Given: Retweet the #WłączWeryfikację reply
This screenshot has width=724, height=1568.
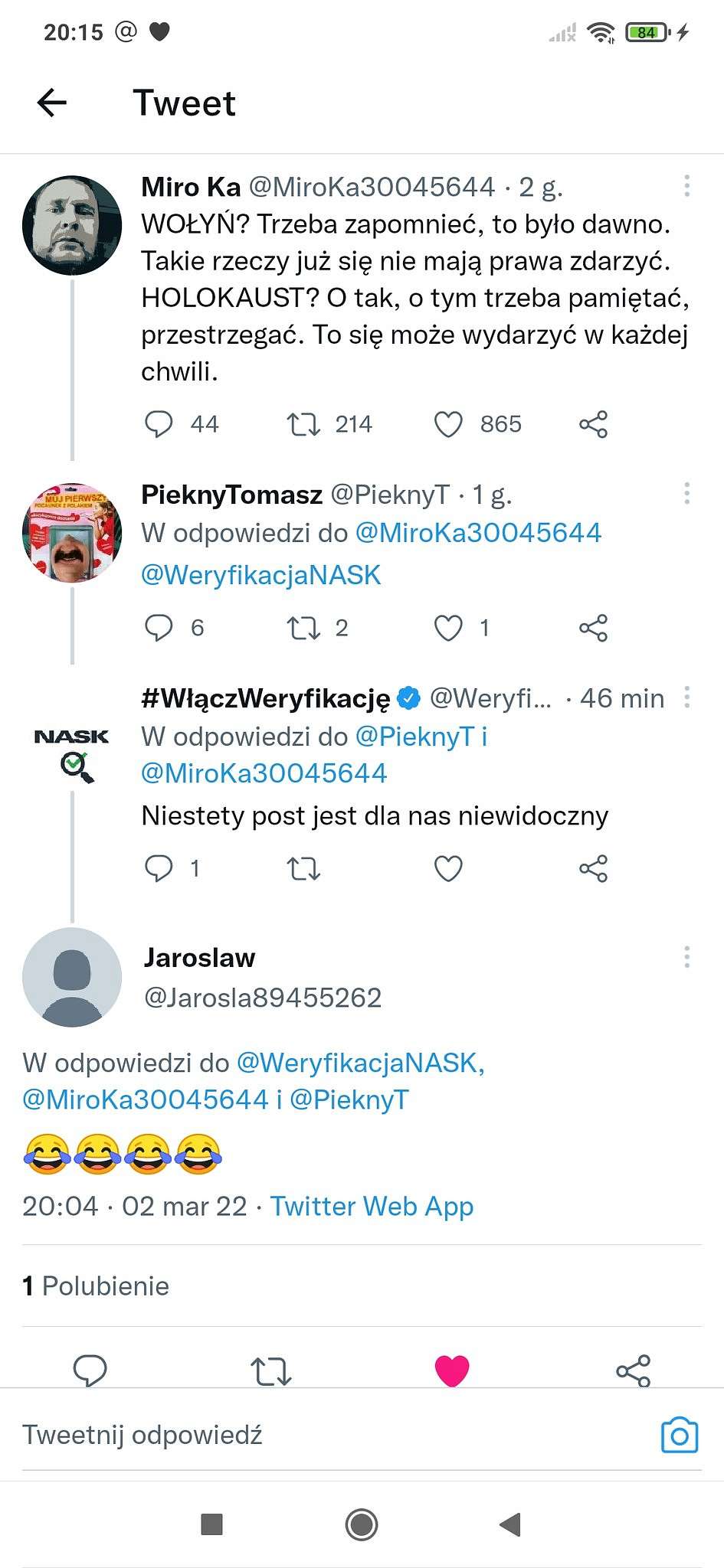Looking at the screenshot, I should (303, 868).
